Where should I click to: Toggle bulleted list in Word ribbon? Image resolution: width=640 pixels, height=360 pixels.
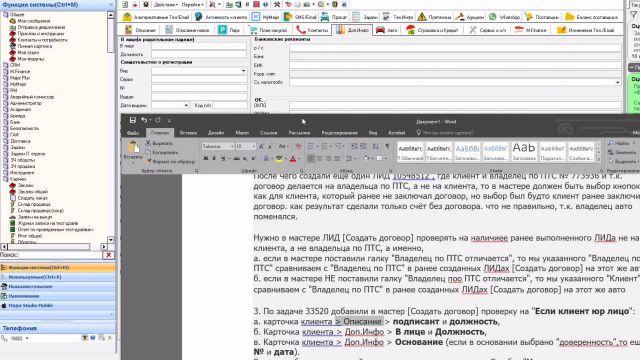[x=311, y=146]
